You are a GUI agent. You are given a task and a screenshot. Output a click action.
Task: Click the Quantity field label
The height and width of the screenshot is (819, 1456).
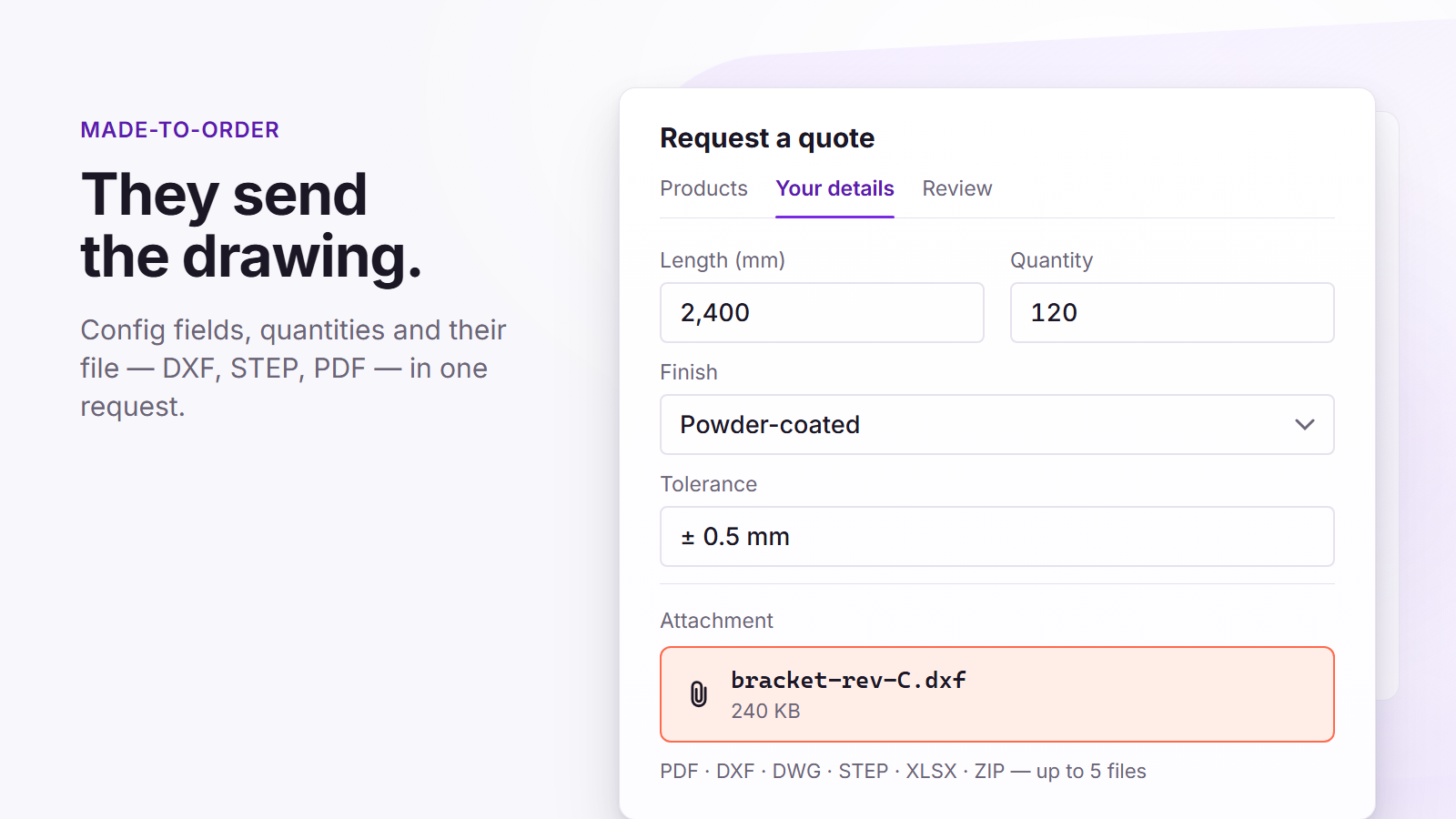coord(1051,260)
